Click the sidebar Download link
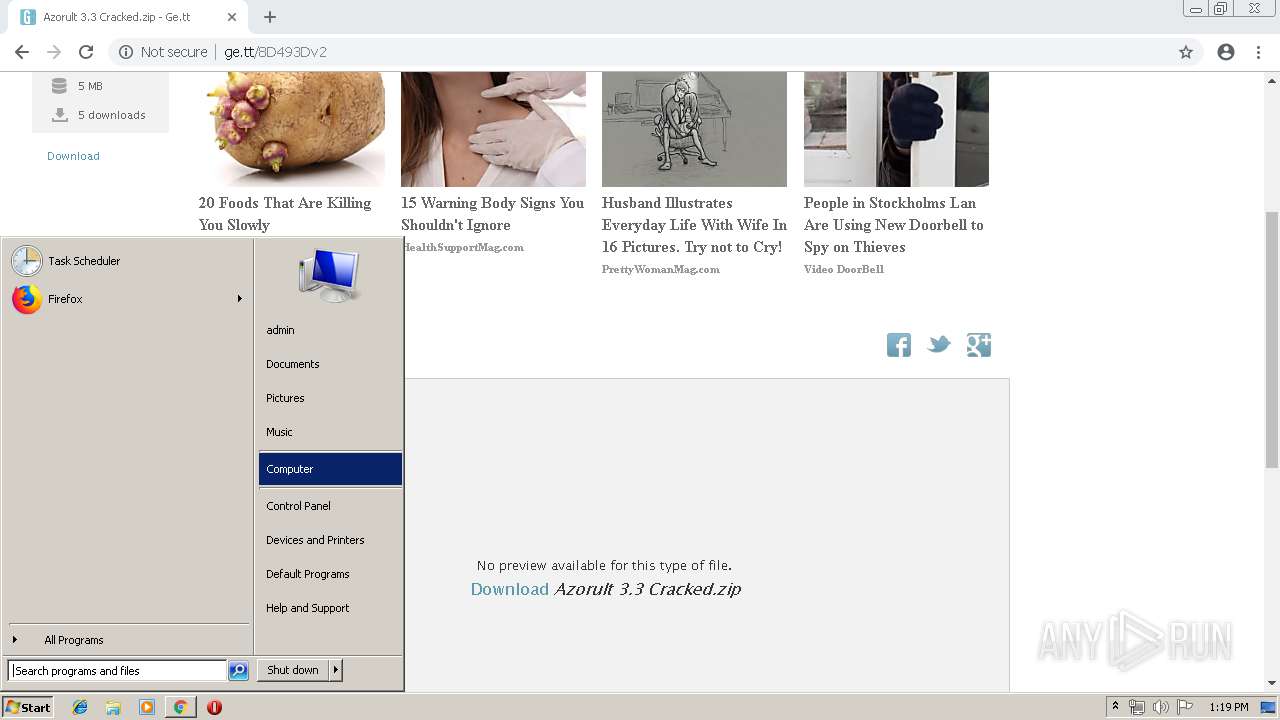Viewport: 1280px width, 720px height. pos(73,156)
